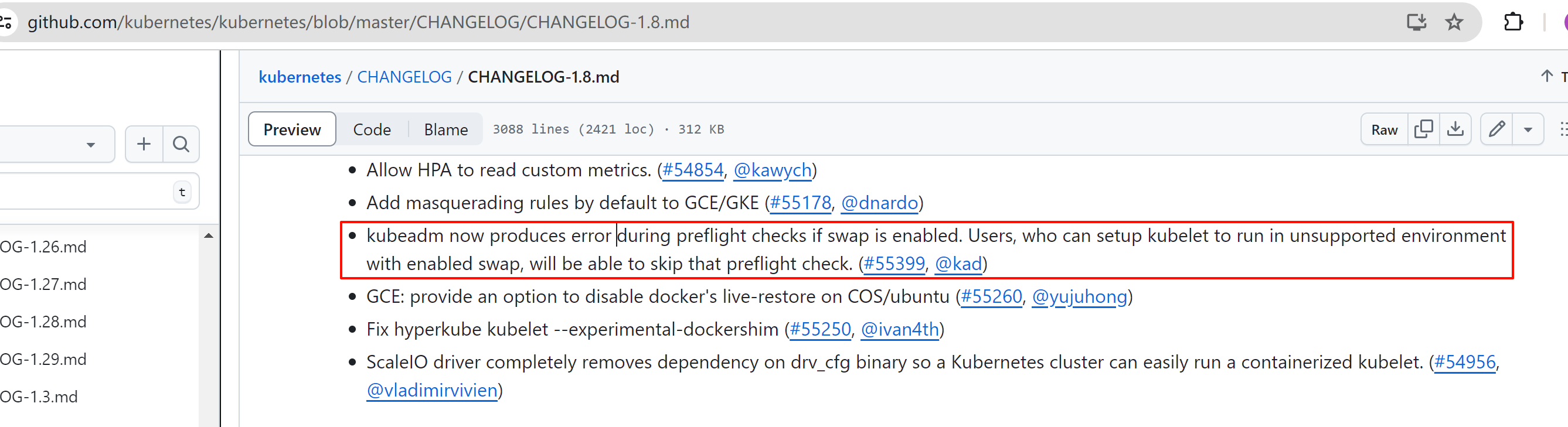Open the site information icon in address bar
Screen dimensions: 1568x427
click(6, 22)
